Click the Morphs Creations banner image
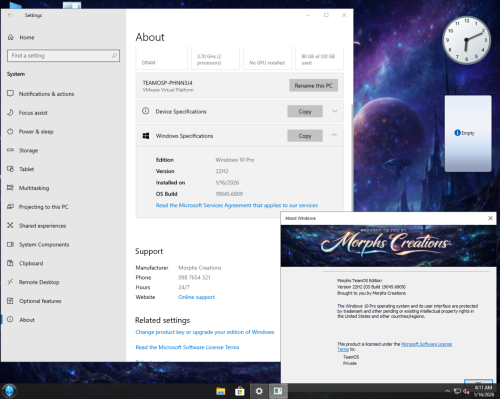The image size is (500, 399). pyautogui.click(x=388, y=246)
